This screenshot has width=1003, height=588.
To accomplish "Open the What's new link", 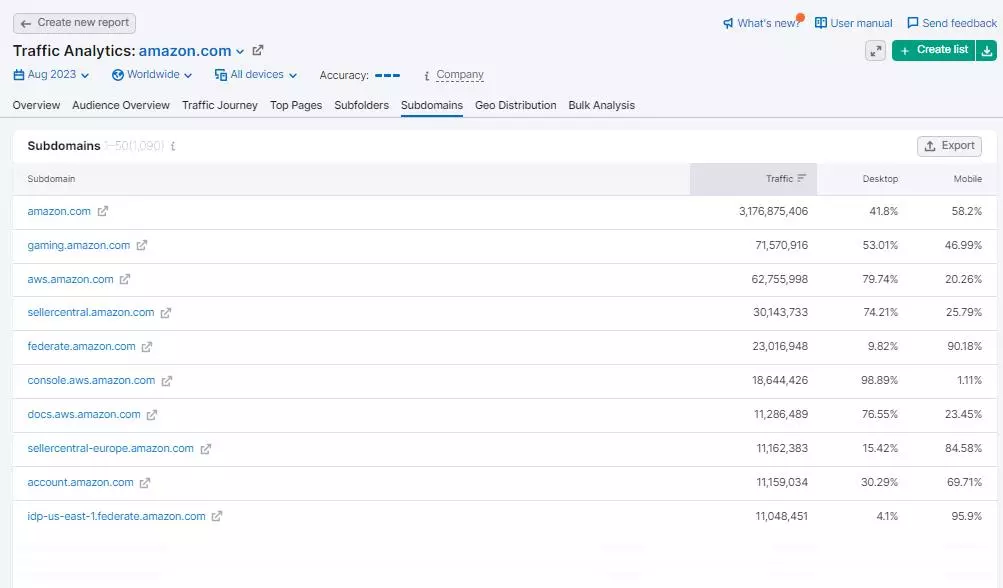I will pyautogui.click(x=768, y=23).
